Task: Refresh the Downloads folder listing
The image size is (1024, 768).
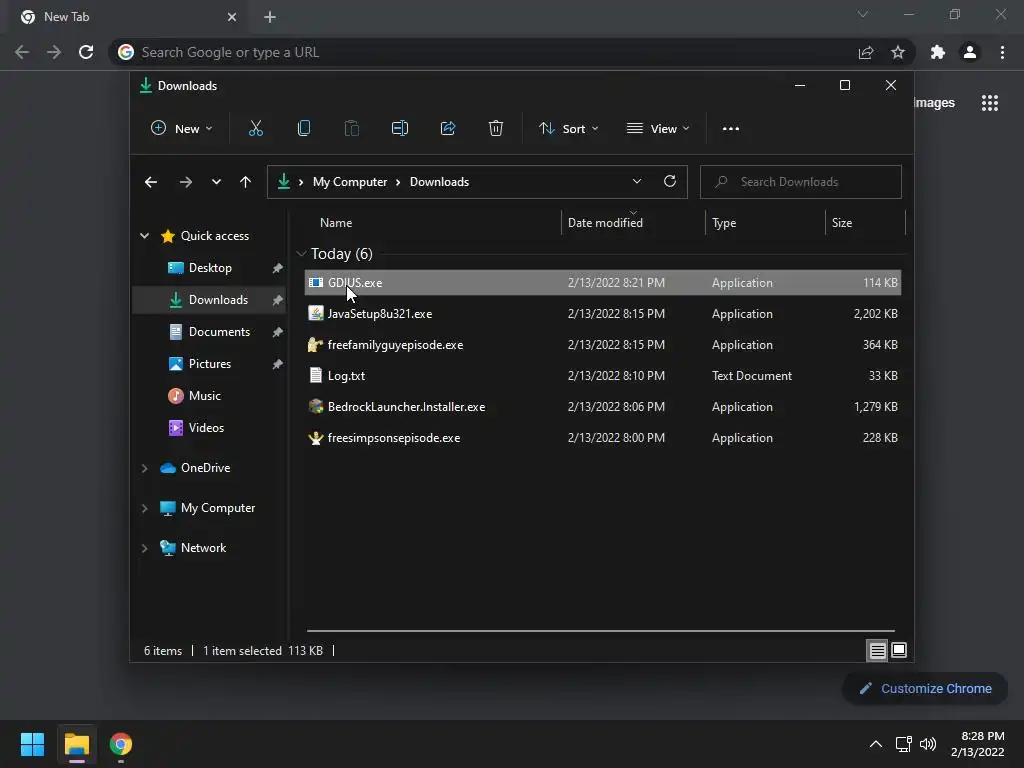Action: 669,182
